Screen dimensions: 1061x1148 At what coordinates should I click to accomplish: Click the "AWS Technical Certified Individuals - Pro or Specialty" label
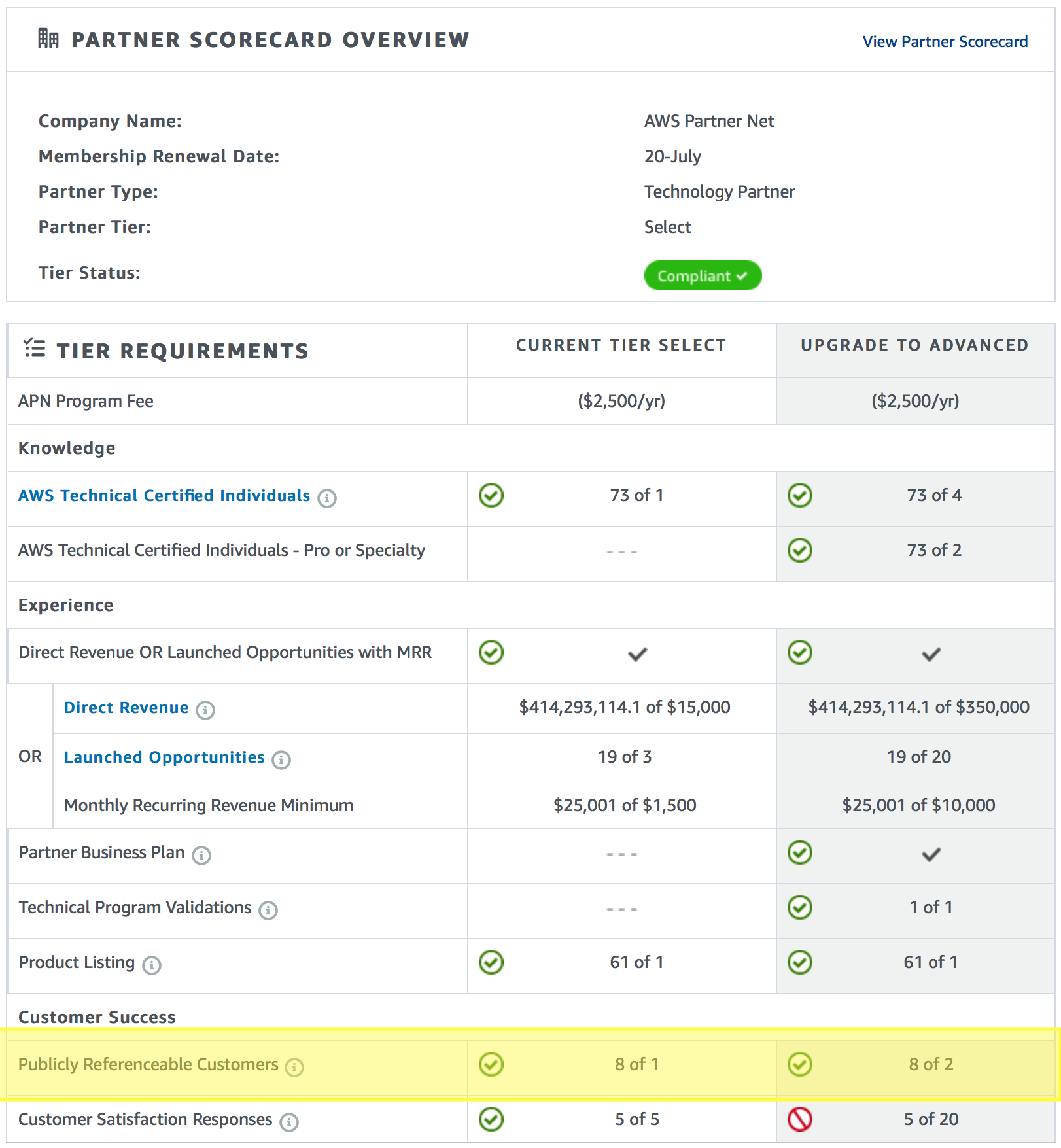[222, 550]
